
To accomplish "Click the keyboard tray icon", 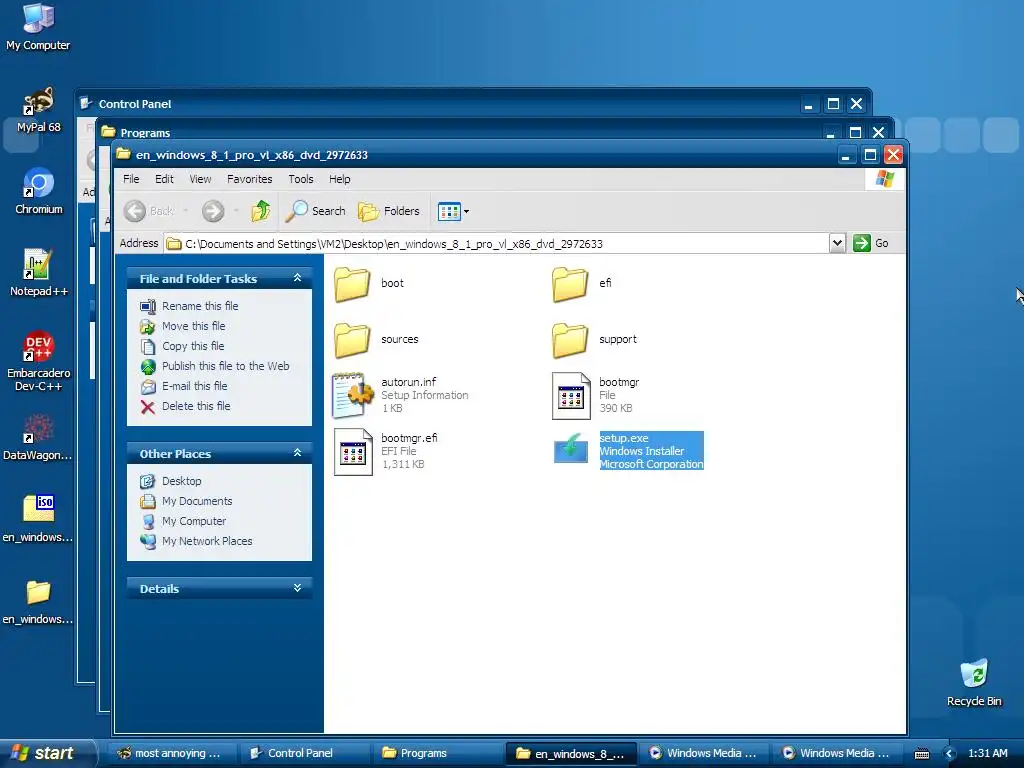I will [x=921, y=754].
